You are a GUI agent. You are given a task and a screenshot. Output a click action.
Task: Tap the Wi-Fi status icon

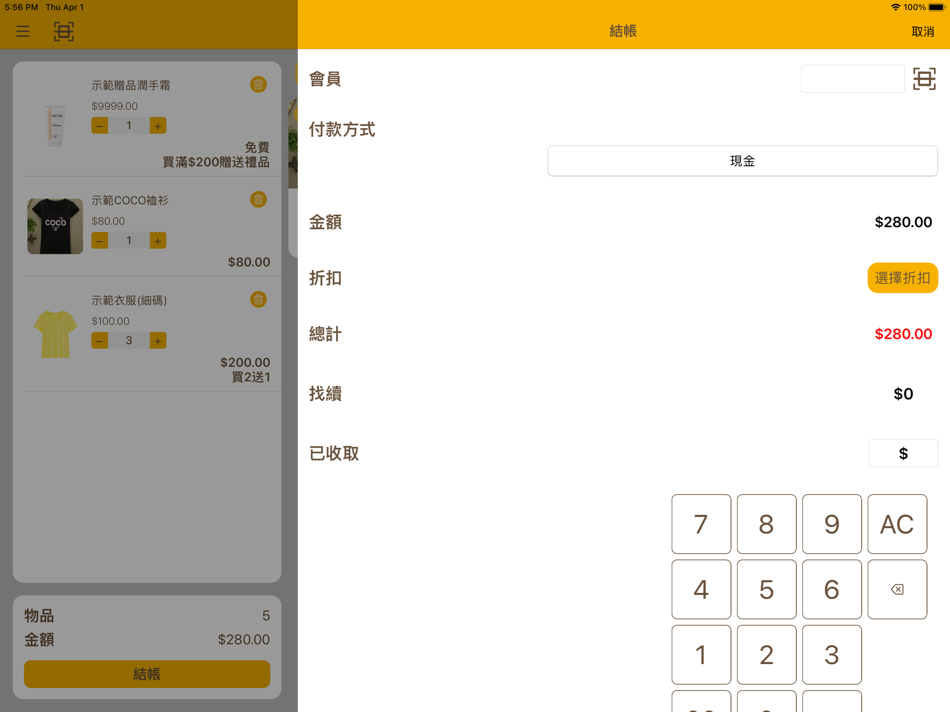click(x=895, y=7)
